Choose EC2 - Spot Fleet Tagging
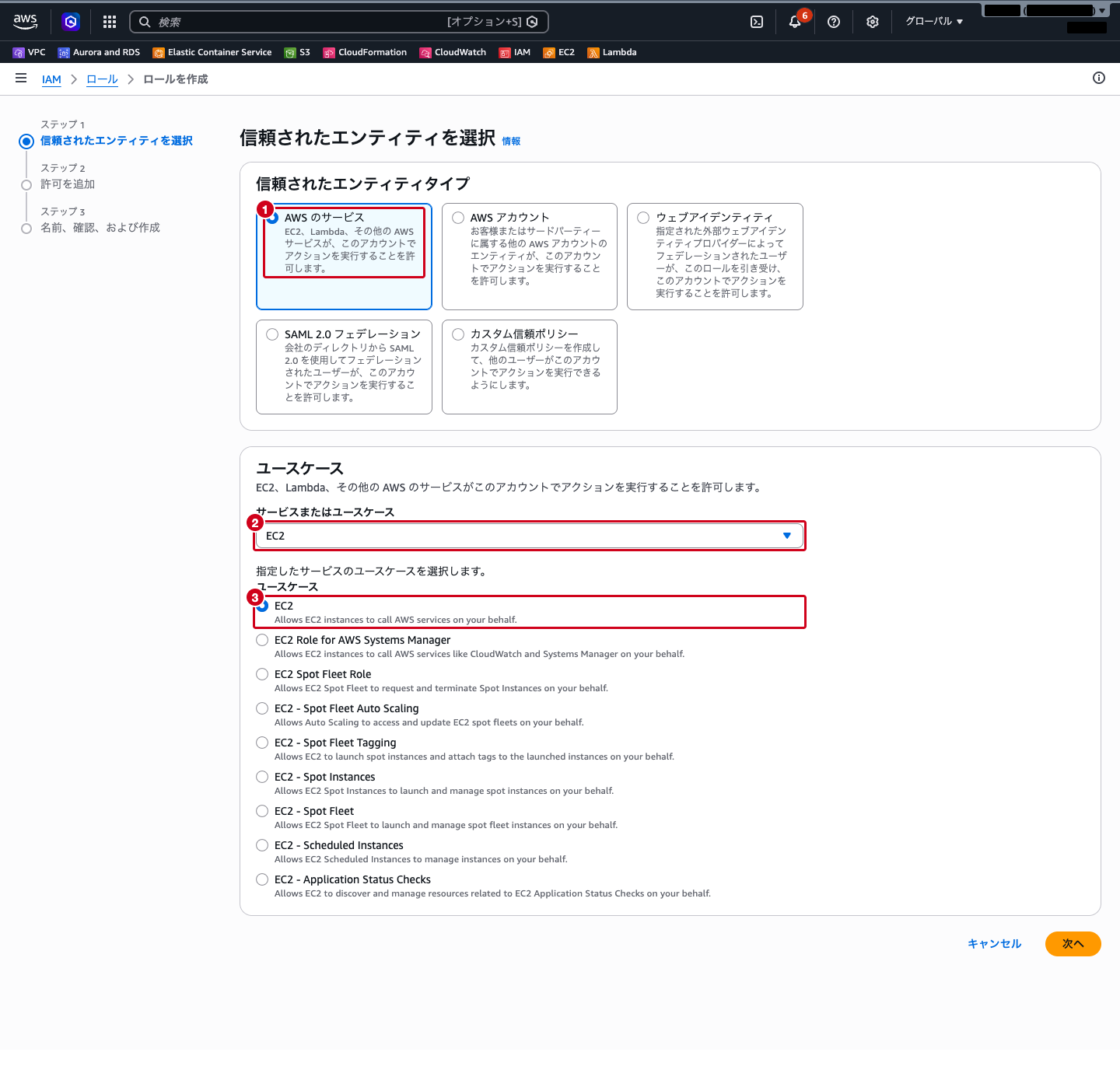This screenshot has height=1080, width=1120. pos(262,743)
